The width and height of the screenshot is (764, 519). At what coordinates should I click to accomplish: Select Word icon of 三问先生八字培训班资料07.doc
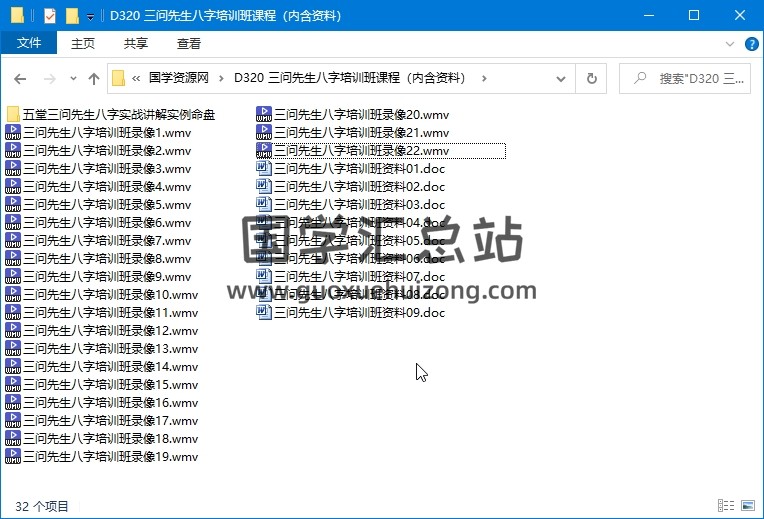click(264, 277)
